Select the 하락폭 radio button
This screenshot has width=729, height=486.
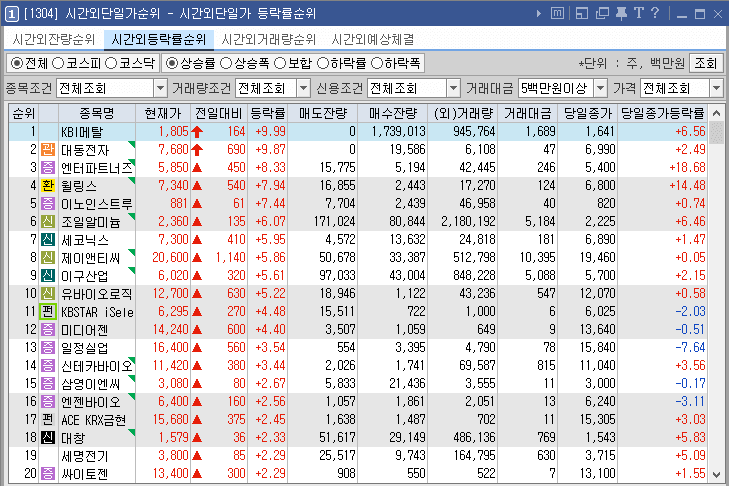click(x=377, y=63)
